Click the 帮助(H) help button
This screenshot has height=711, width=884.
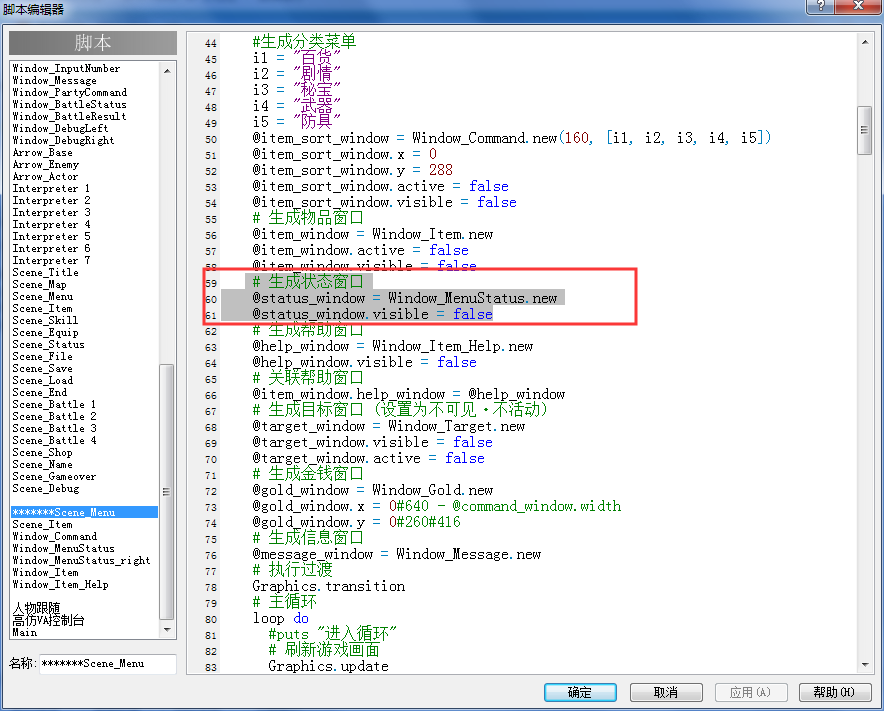click(x=835, y=692)
